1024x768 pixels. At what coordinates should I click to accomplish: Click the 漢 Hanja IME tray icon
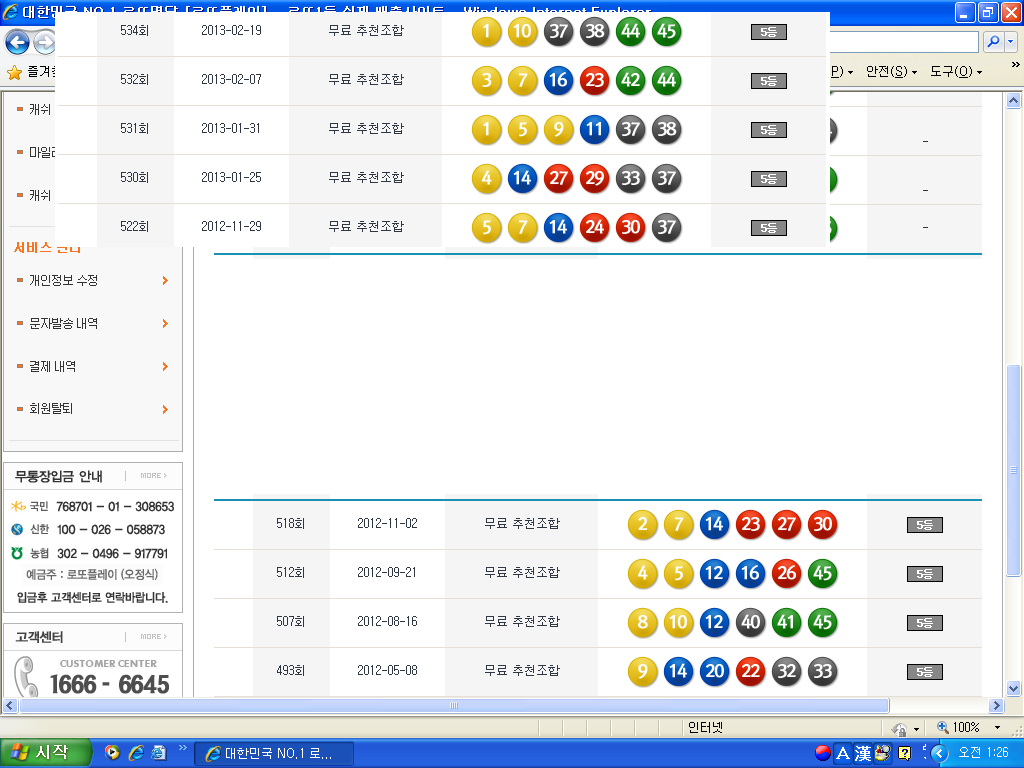(862, 753)
